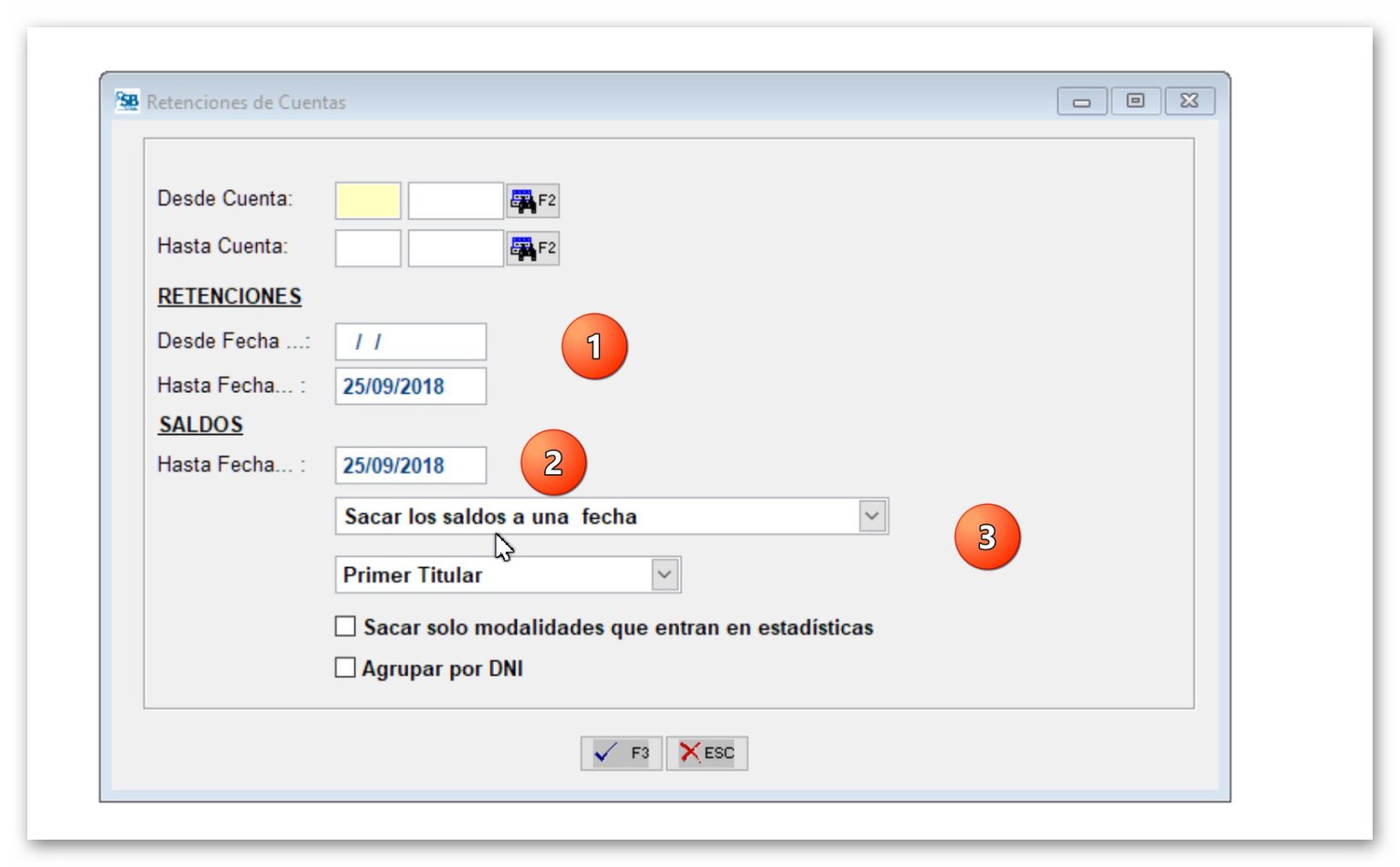Check the Agrupar por DNI box
Screen dimensions: 1400x867
point(345,667)
